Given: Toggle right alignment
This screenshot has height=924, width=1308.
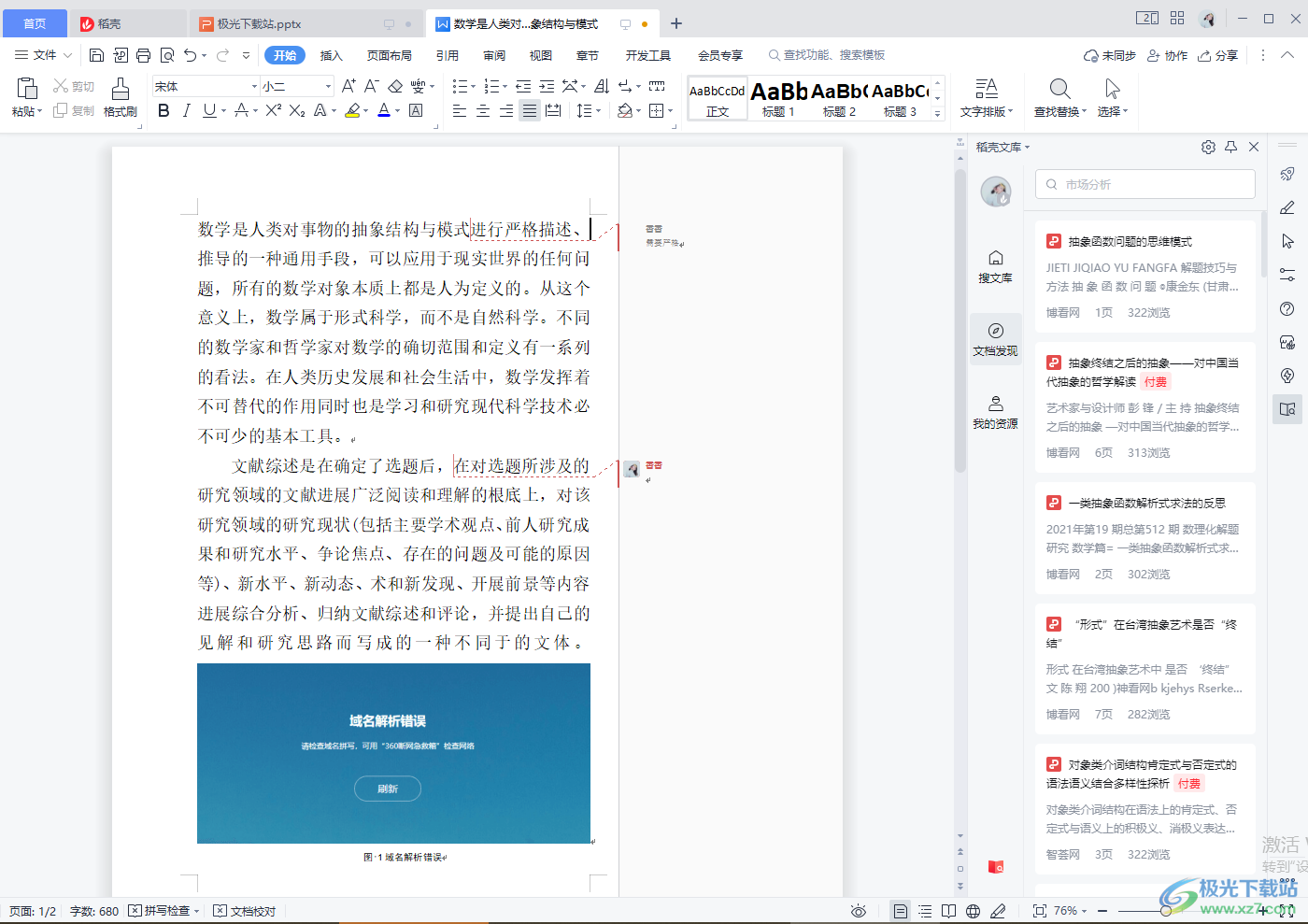Looking at the screenshot, I should [x=506, y=110].
